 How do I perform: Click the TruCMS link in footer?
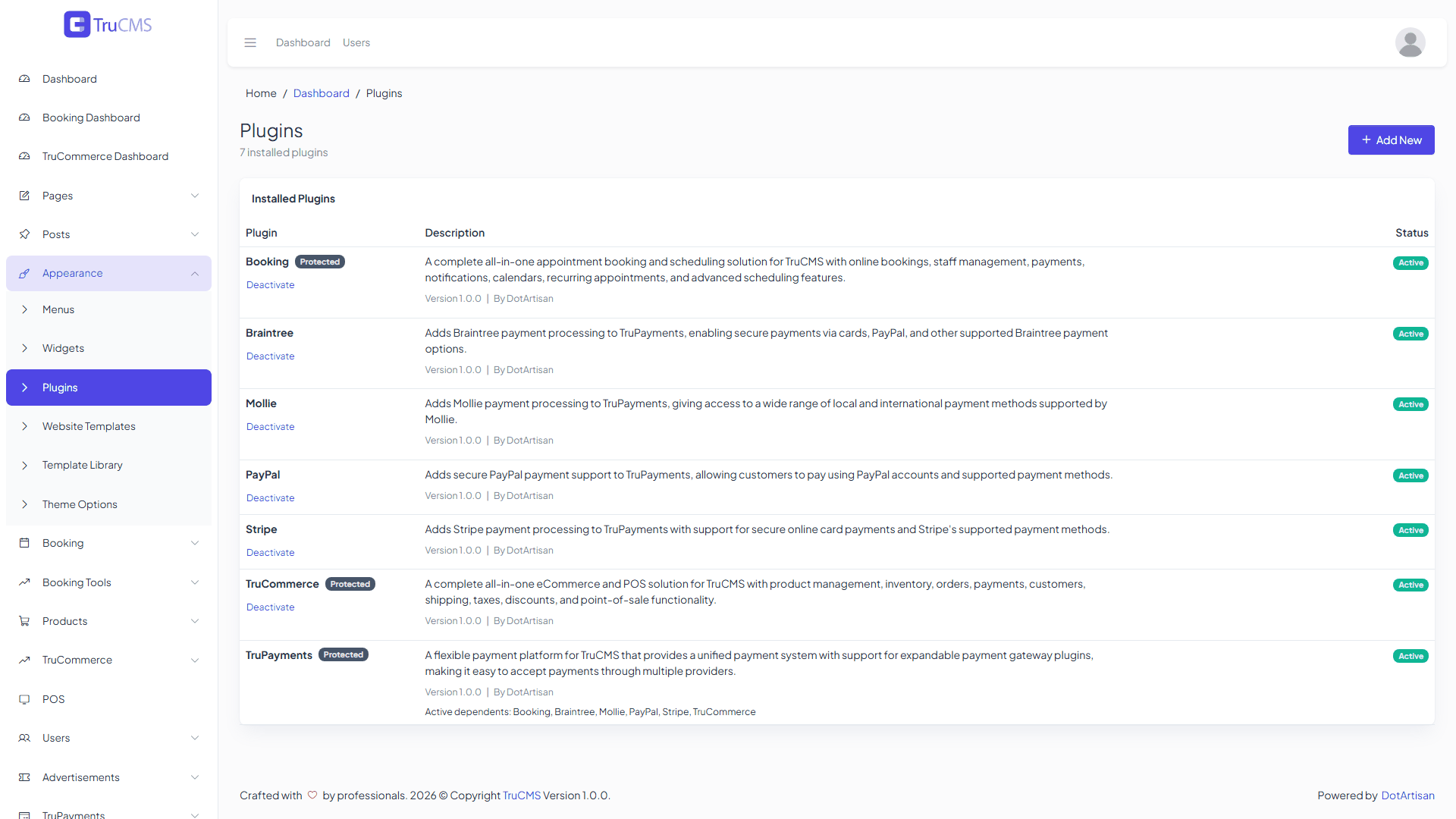[x=522, y=795]
